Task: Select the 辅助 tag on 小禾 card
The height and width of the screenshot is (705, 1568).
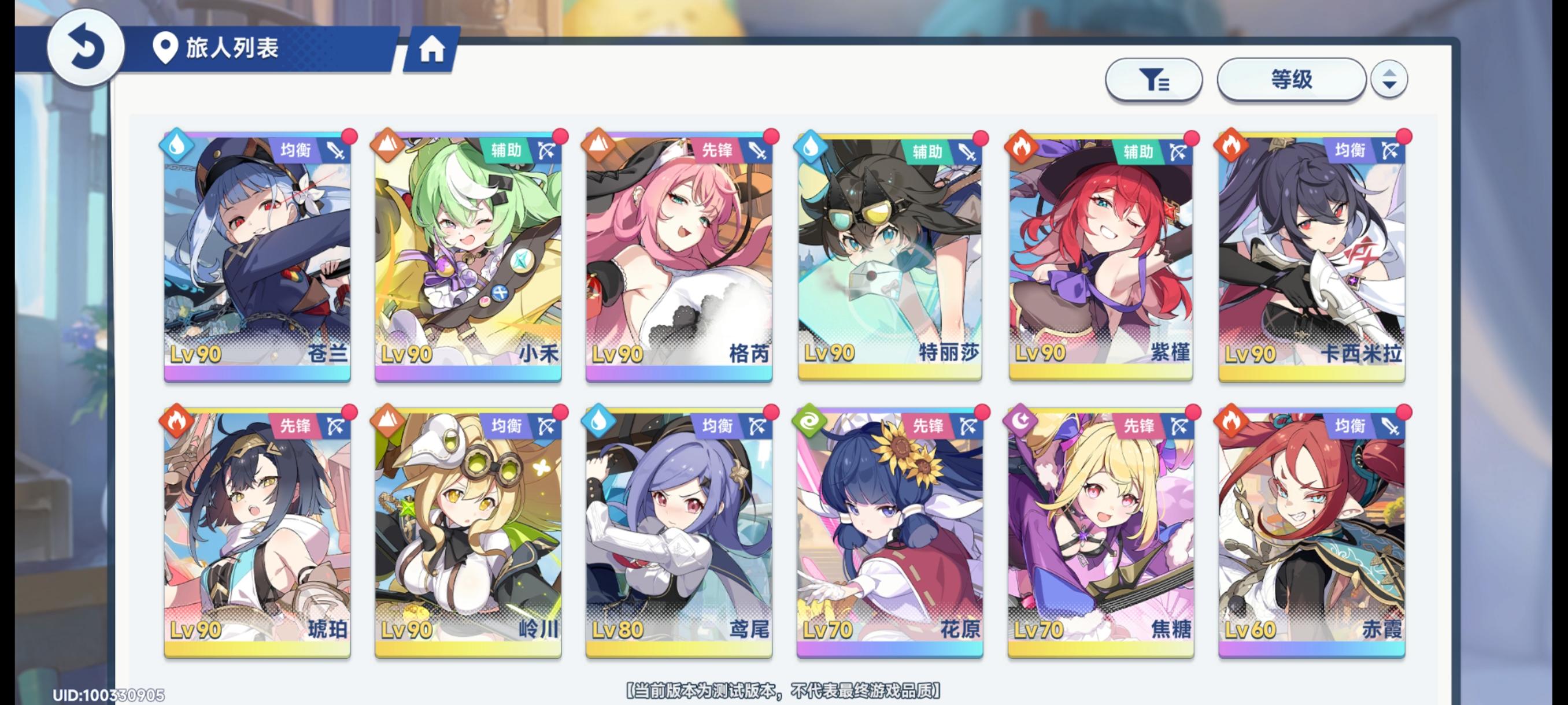Action: [x=506, y=150]
